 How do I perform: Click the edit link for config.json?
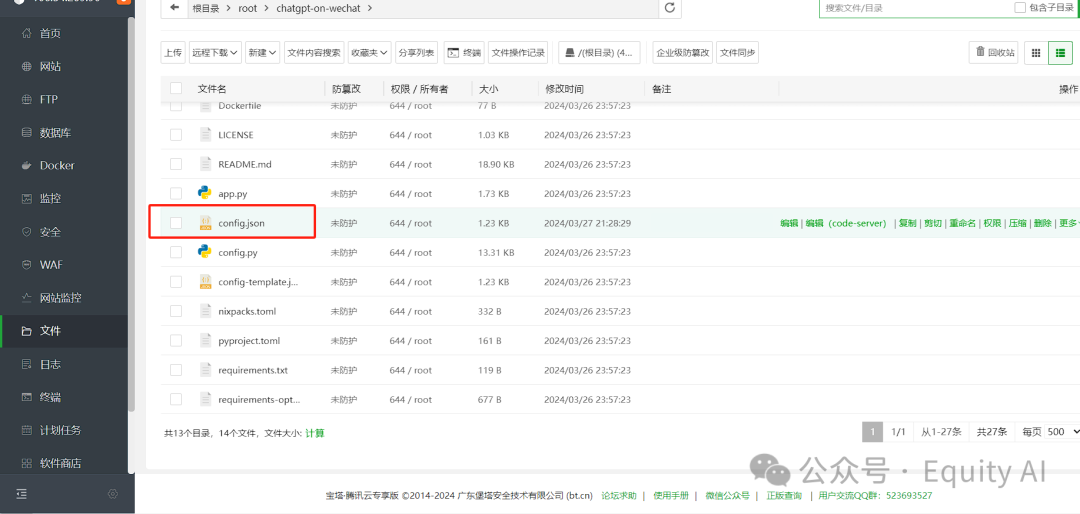click(x=789, y=224)
